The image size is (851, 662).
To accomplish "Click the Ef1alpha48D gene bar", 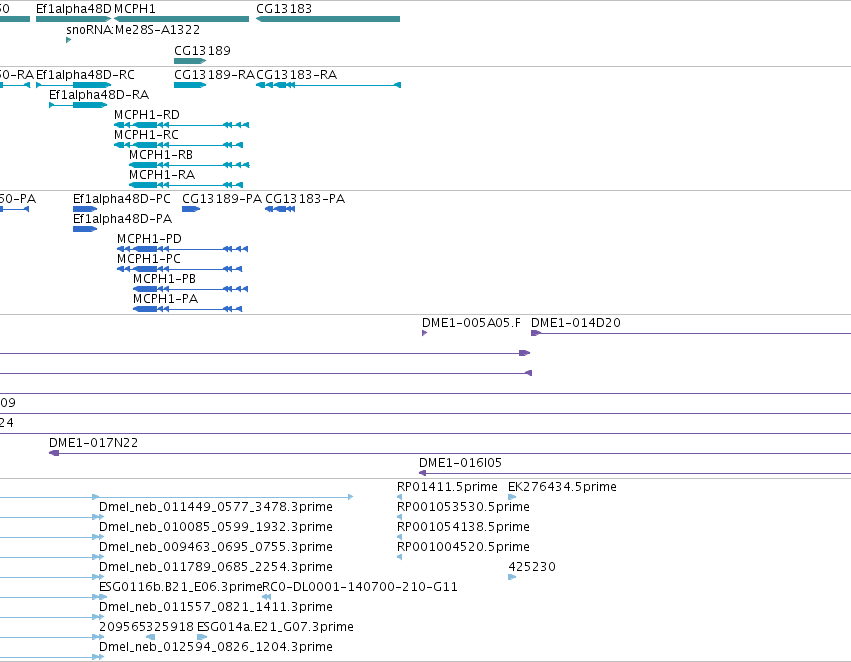I will [73, 19].
